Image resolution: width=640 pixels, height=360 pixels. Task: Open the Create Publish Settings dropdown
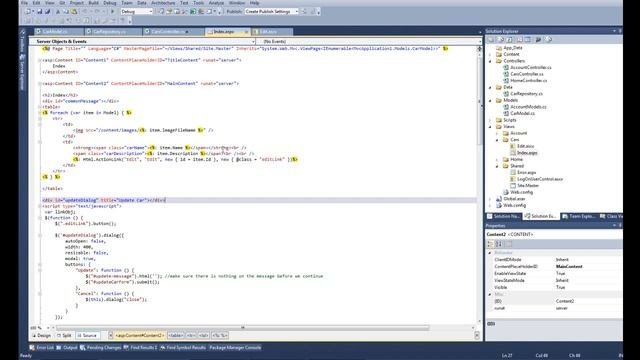(271, 12)
